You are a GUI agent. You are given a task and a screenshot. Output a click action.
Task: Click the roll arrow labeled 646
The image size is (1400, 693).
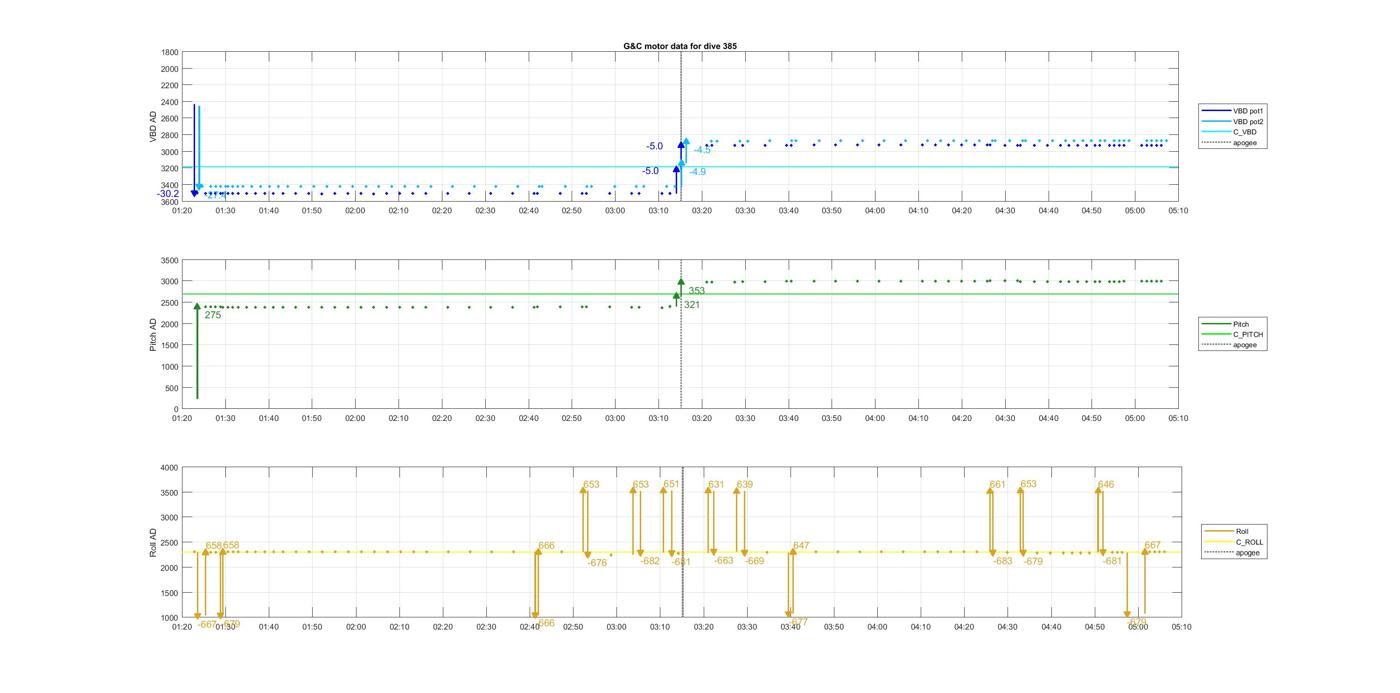[x=1098, y=520]
